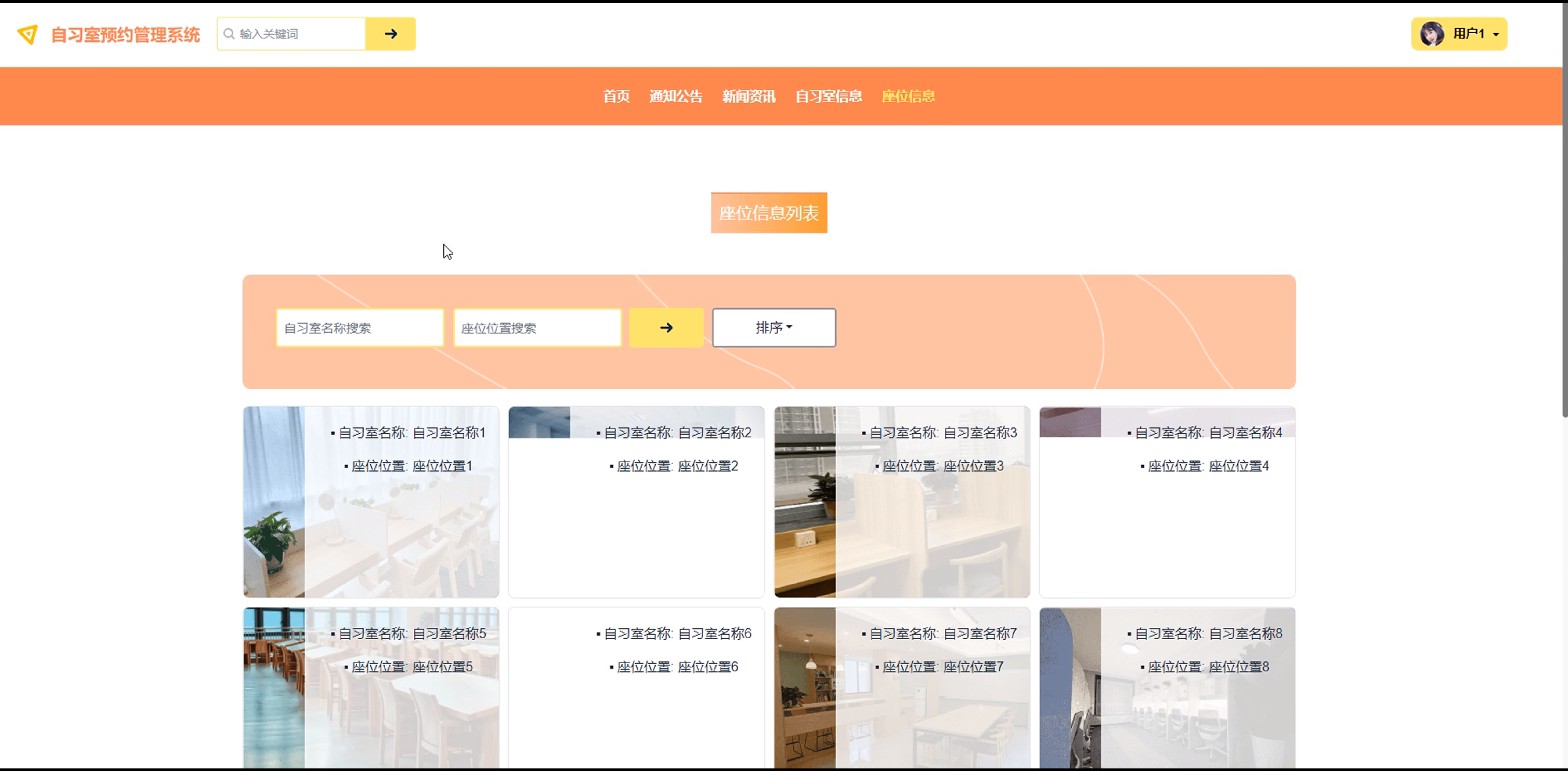Viewport: 1568px width, 771px height.
Task: Click the 自习室预约管理系统 site title
Action: (125, 35)
